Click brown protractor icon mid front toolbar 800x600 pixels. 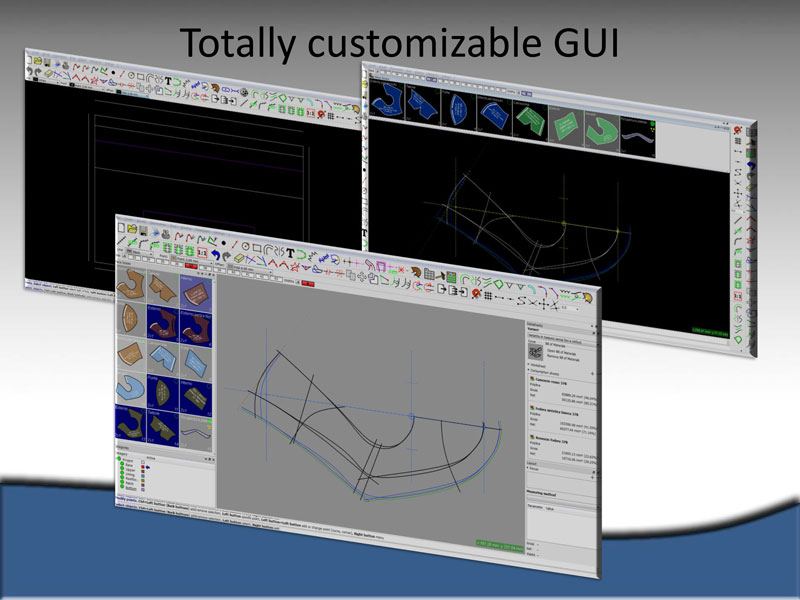(416, 271)
